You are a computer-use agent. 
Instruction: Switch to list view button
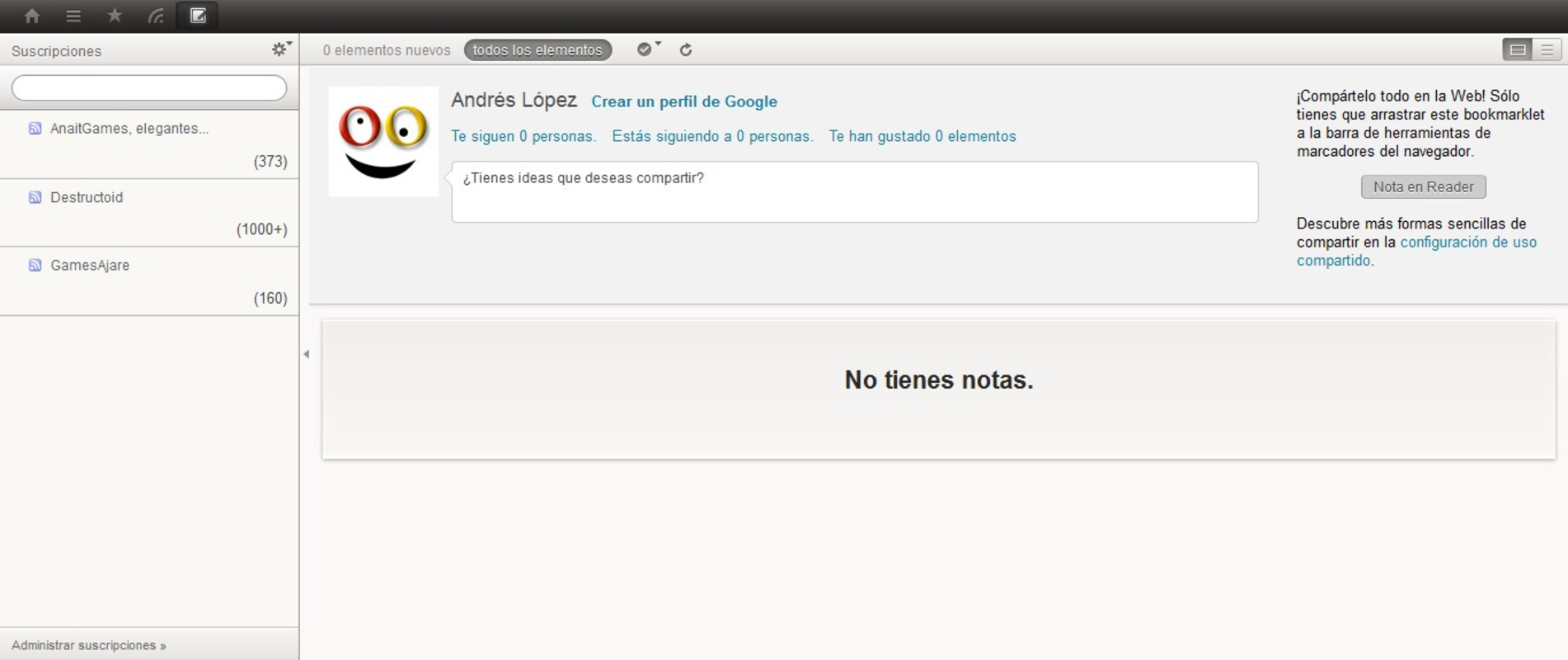pos(1547,50)
